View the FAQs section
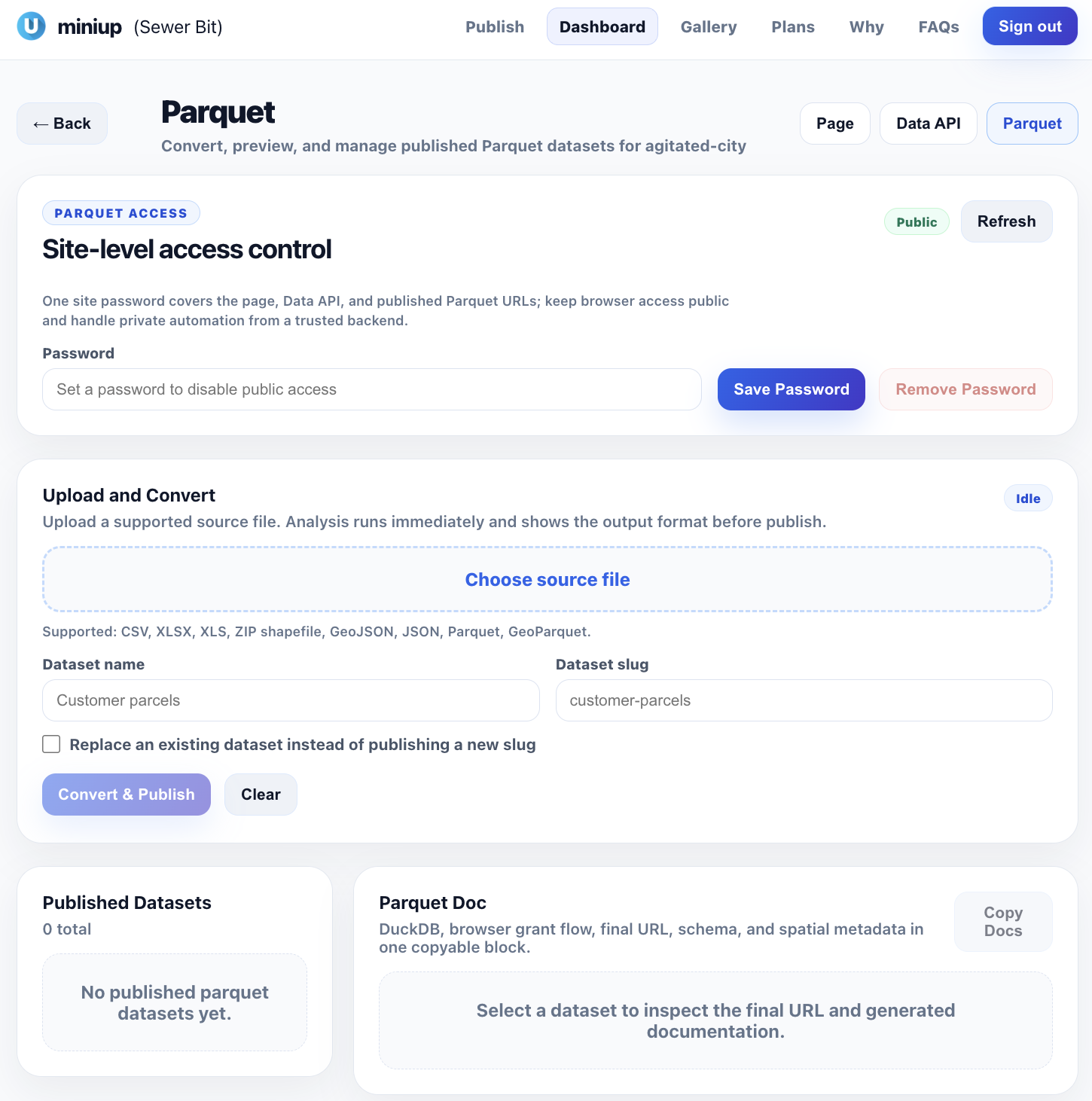This screenshot has width=1092, height=1101. [x=938, y=26]
